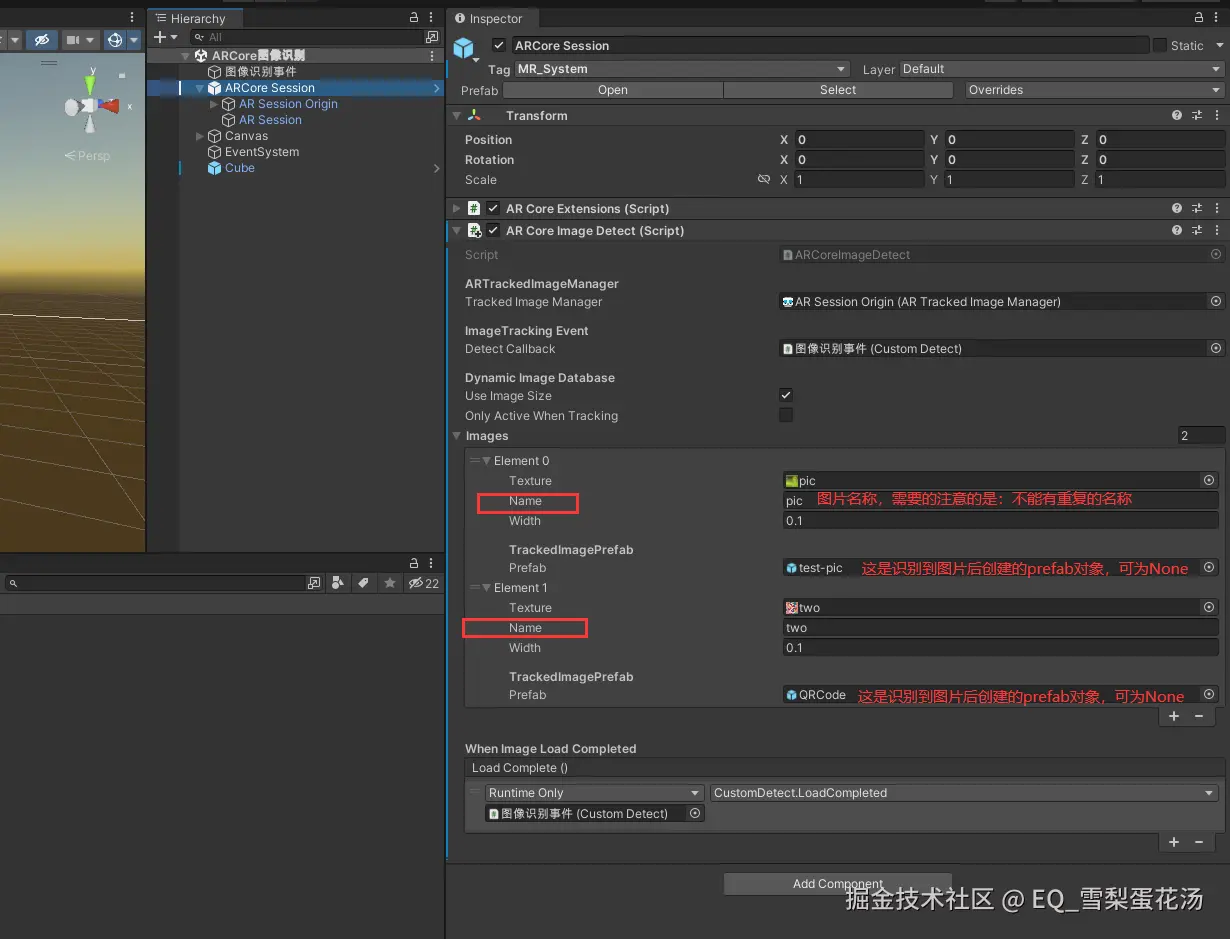Viewport: 1230px width, 939px height.
Task: Click the Hierarchy search-type icon beside search
Action: 432,37
